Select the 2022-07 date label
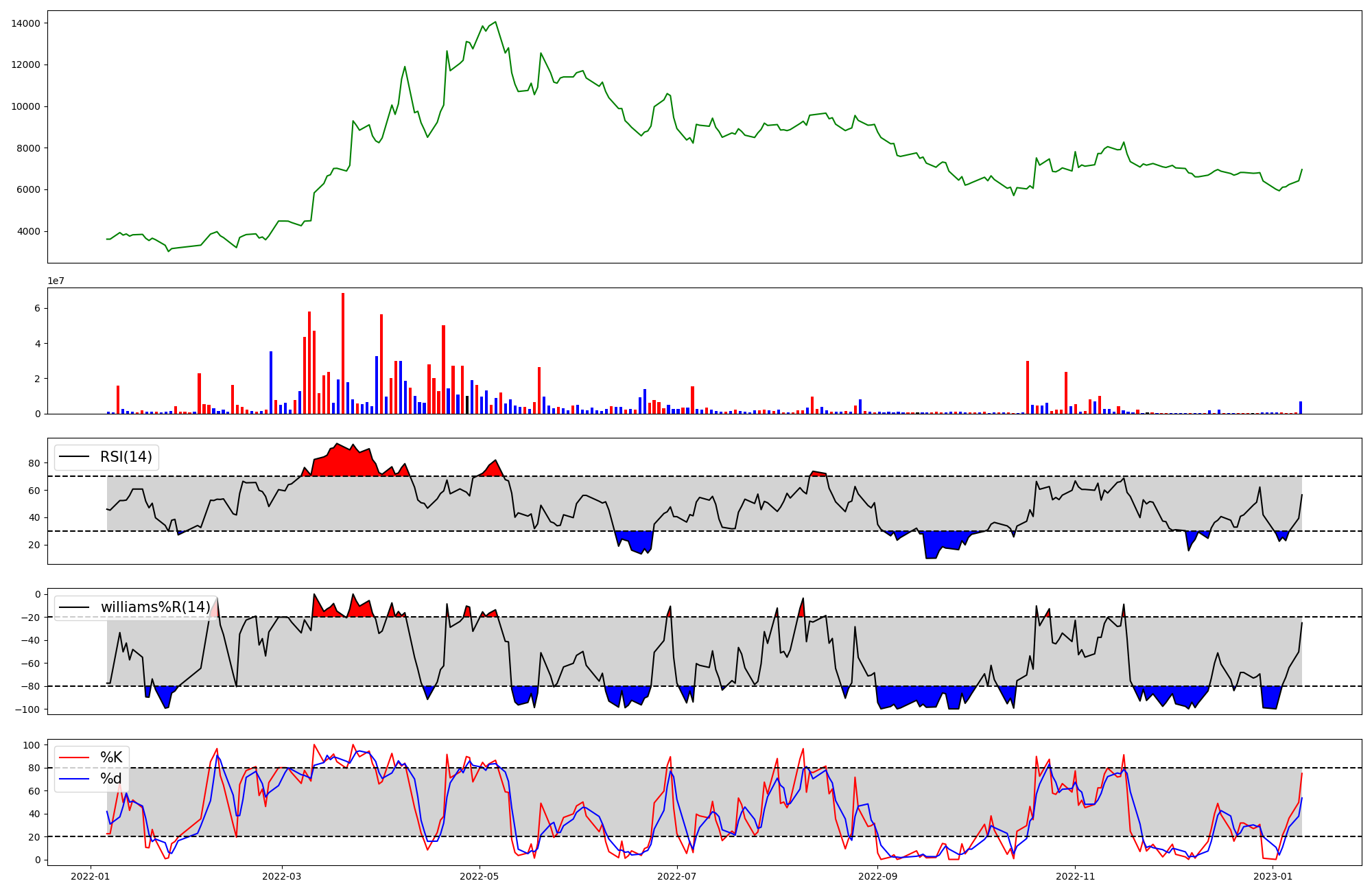The image size is (1372, 892). click(677, 876)
